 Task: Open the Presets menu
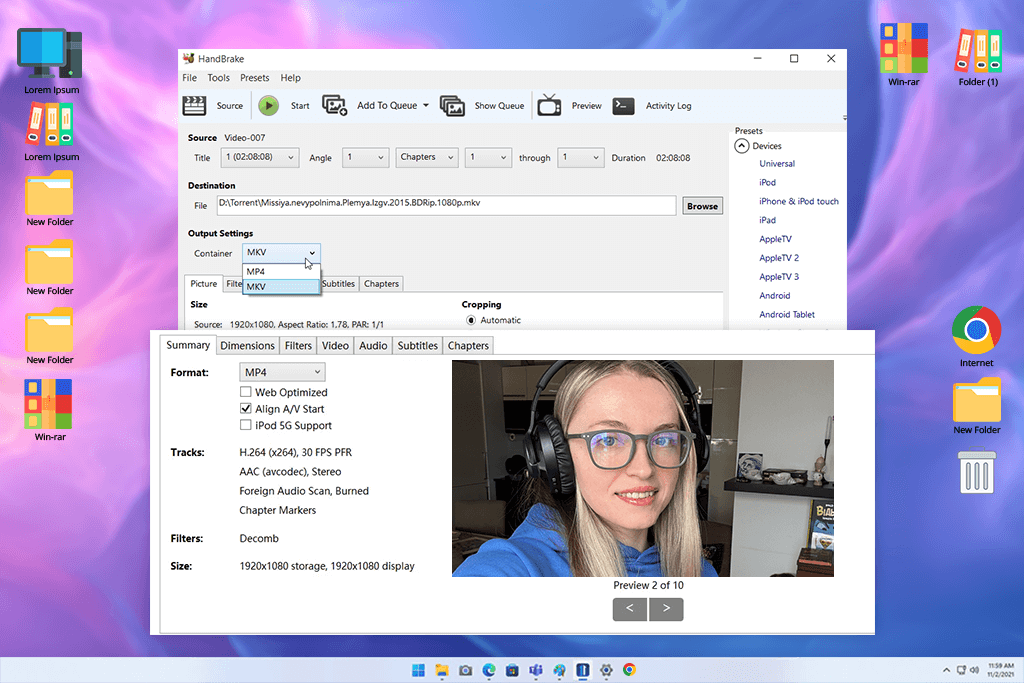click(x=254, y=78)
